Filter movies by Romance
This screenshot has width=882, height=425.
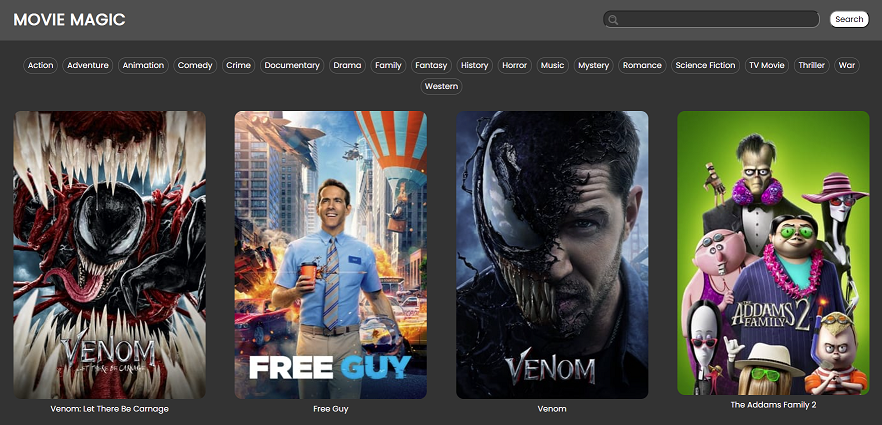[x=642, y=65]
